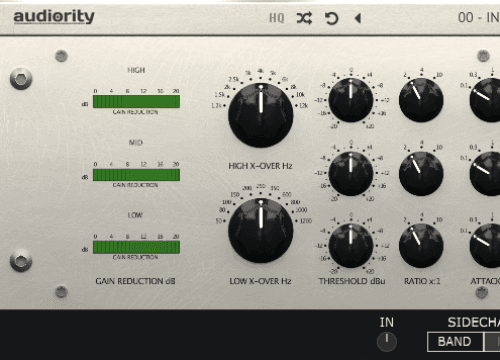
Task: Click the small IN level knob
Action: coord(387,342)
